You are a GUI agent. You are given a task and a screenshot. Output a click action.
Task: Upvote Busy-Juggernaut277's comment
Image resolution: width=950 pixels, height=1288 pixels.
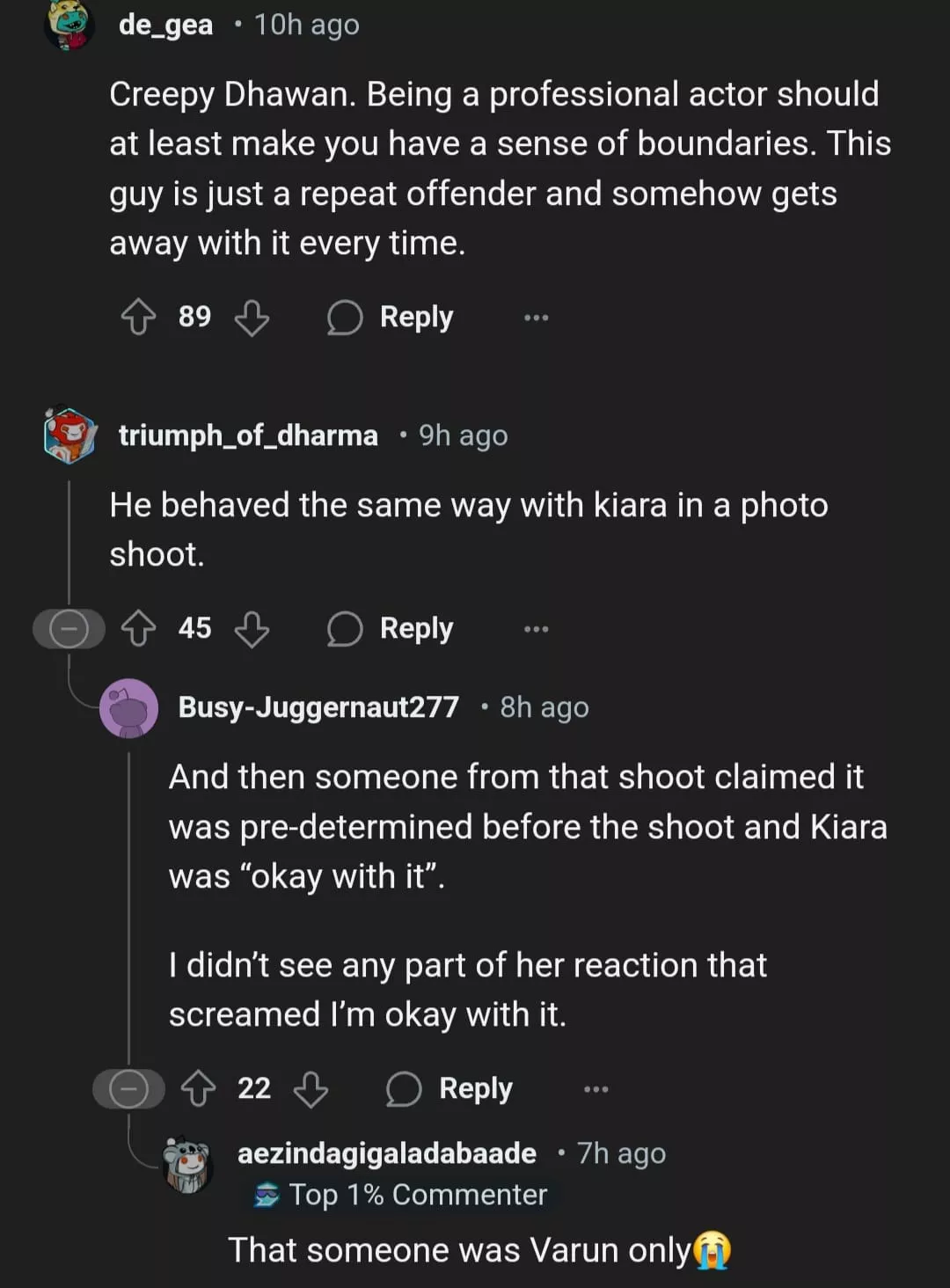(198, 1089)
